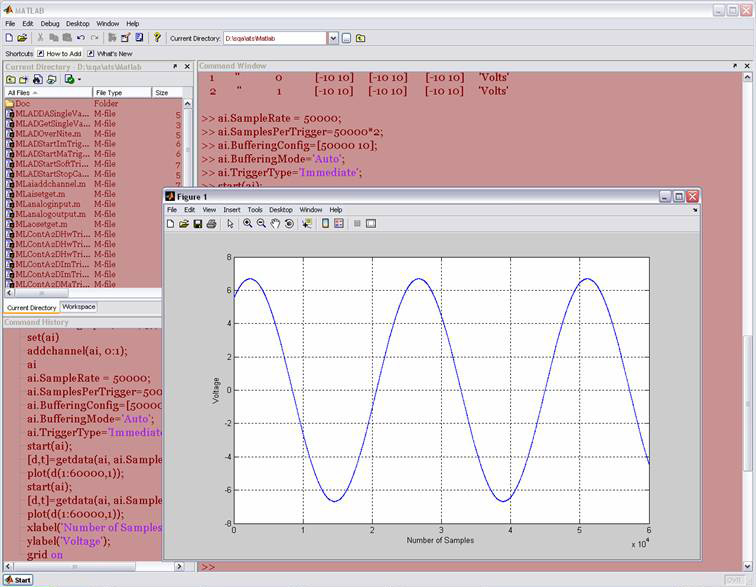Activate the Rotate 3D tool
Viewport: 756px width, 587px height.
[289, 224]
